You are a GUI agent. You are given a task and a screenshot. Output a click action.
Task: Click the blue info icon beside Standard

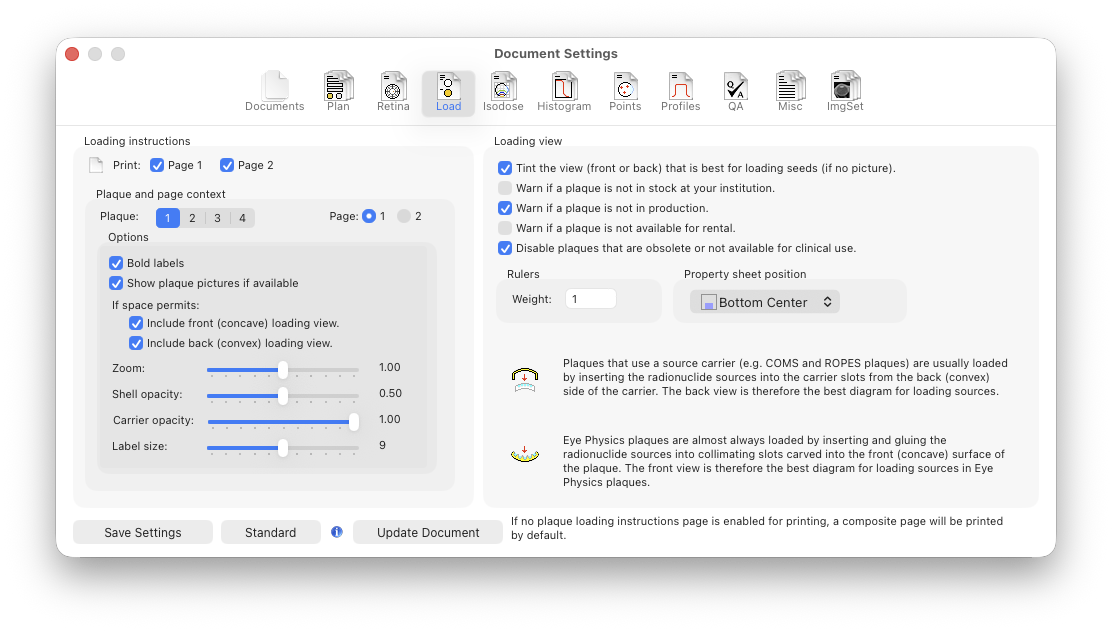[x=337, y=532]
